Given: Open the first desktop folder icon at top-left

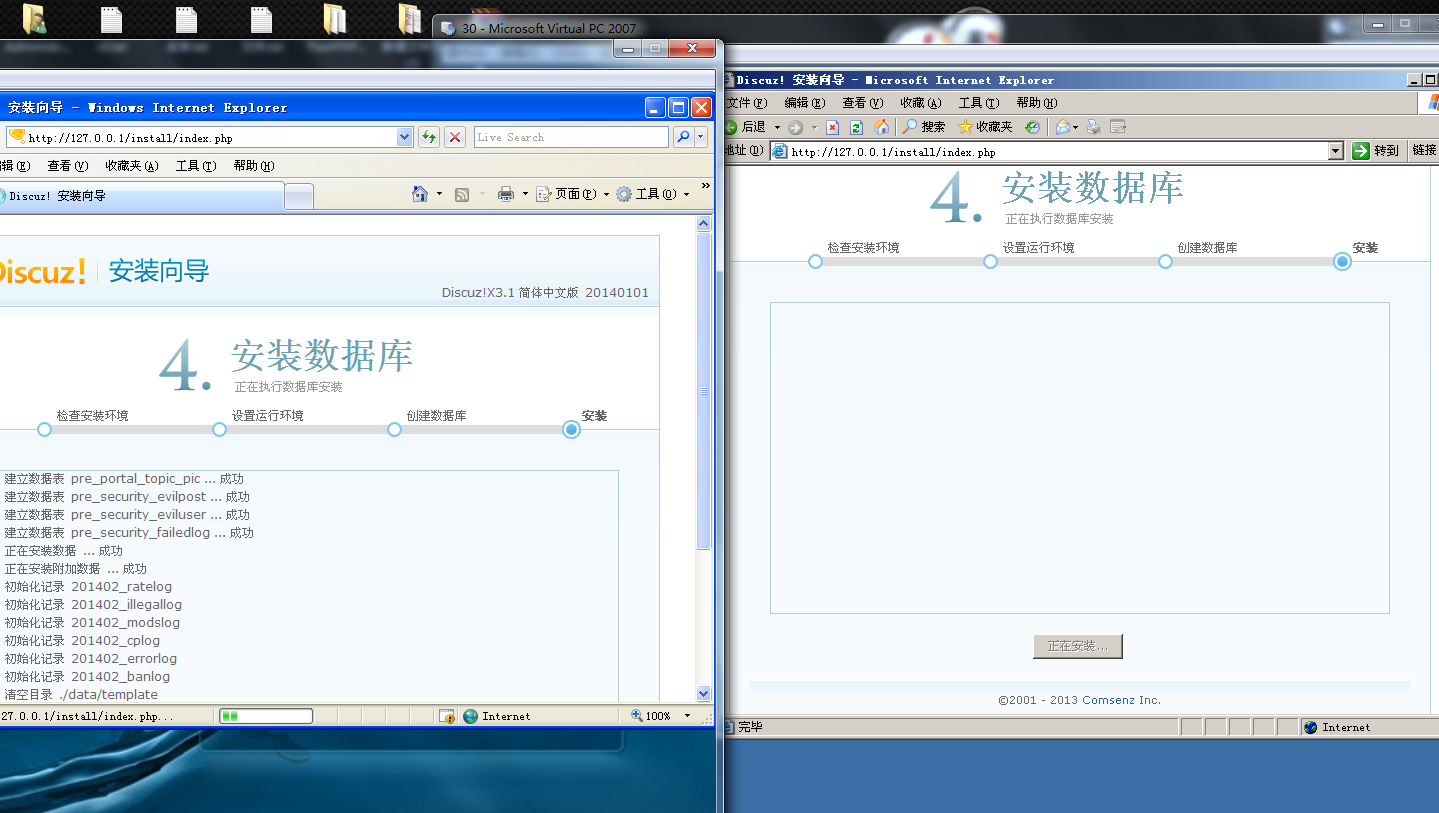Looking at the screenshot, I should (x=33, y=18).
